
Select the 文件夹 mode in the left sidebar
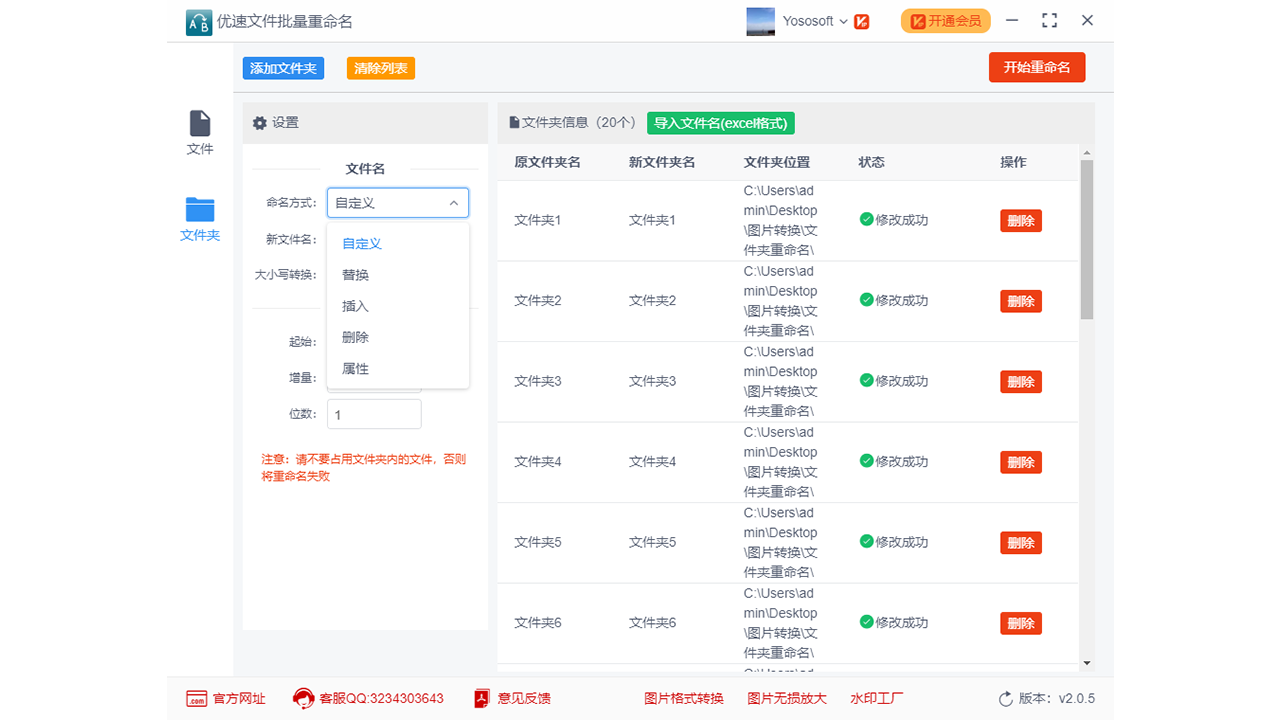(x=199, y=218)
